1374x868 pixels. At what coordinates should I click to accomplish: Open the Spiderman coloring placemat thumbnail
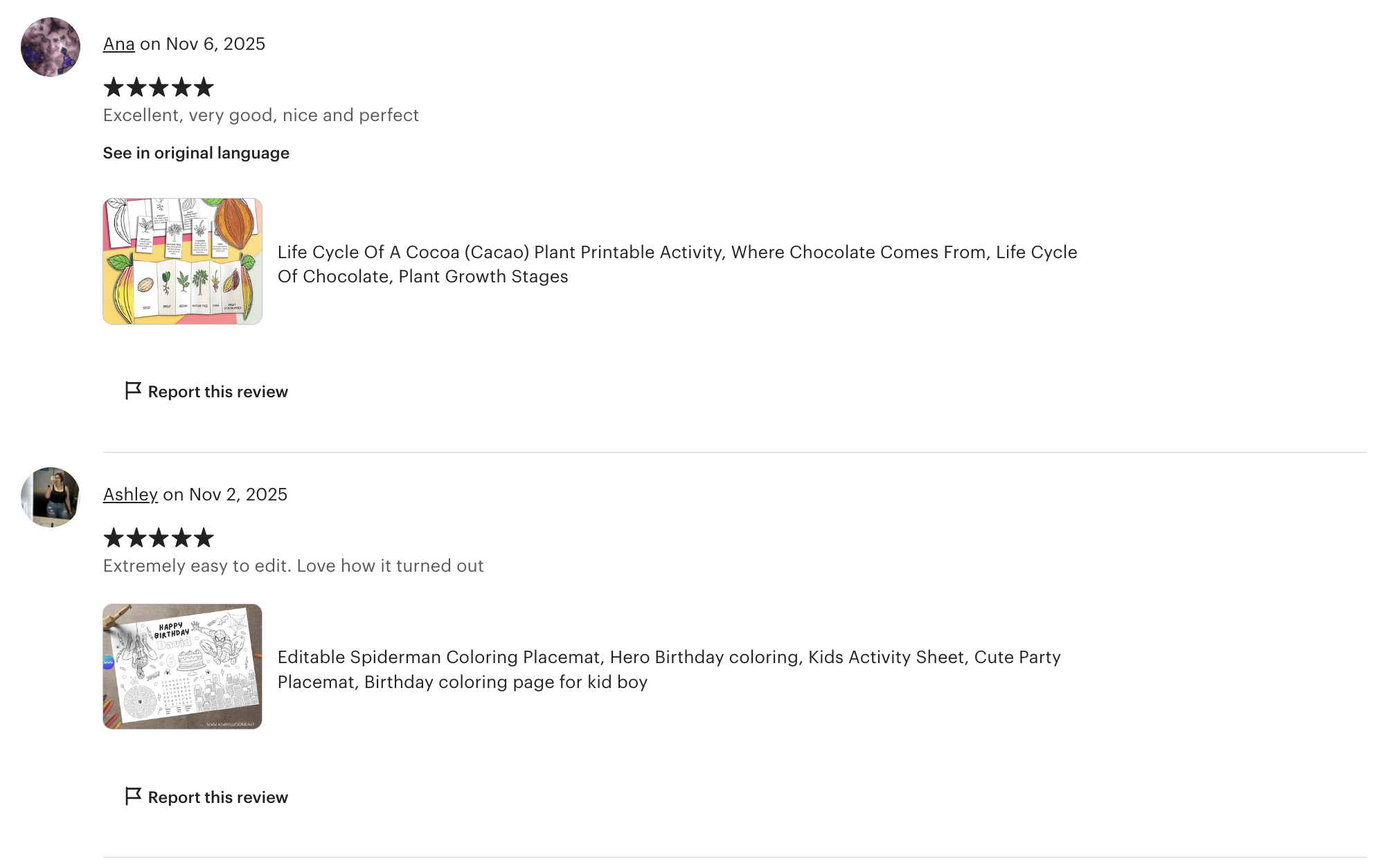point(182,667)
